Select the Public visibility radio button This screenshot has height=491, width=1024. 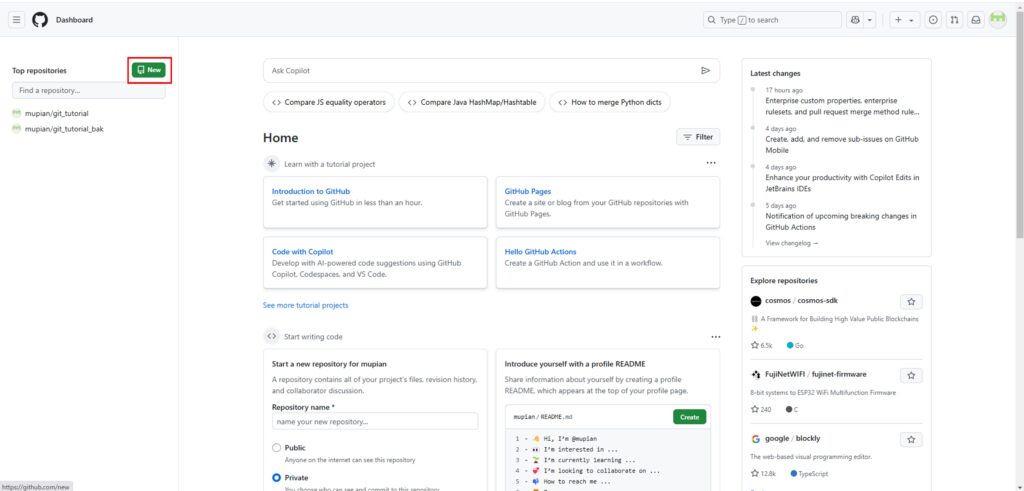276,448
